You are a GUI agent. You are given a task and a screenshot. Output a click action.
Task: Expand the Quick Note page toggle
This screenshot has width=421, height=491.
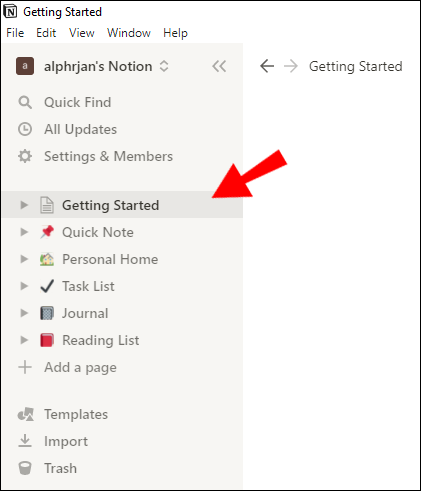24,232
